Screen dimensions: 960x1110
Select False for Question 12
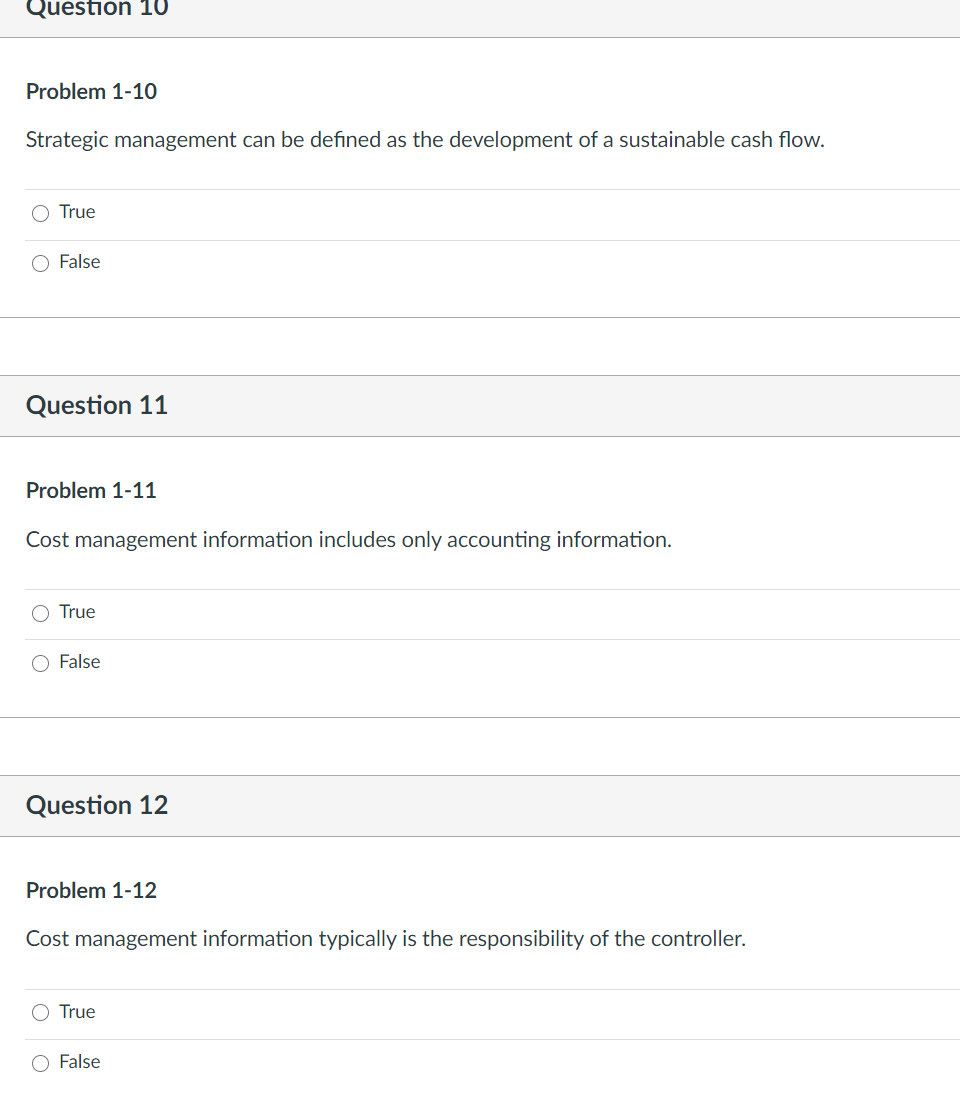(40, 1062)
